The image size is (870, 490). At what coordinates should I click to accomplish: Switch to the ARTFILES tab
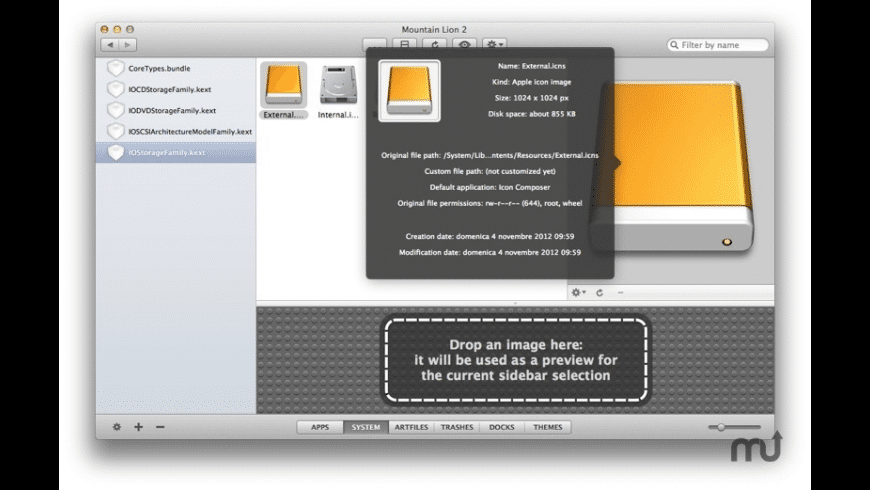[411, 427]
